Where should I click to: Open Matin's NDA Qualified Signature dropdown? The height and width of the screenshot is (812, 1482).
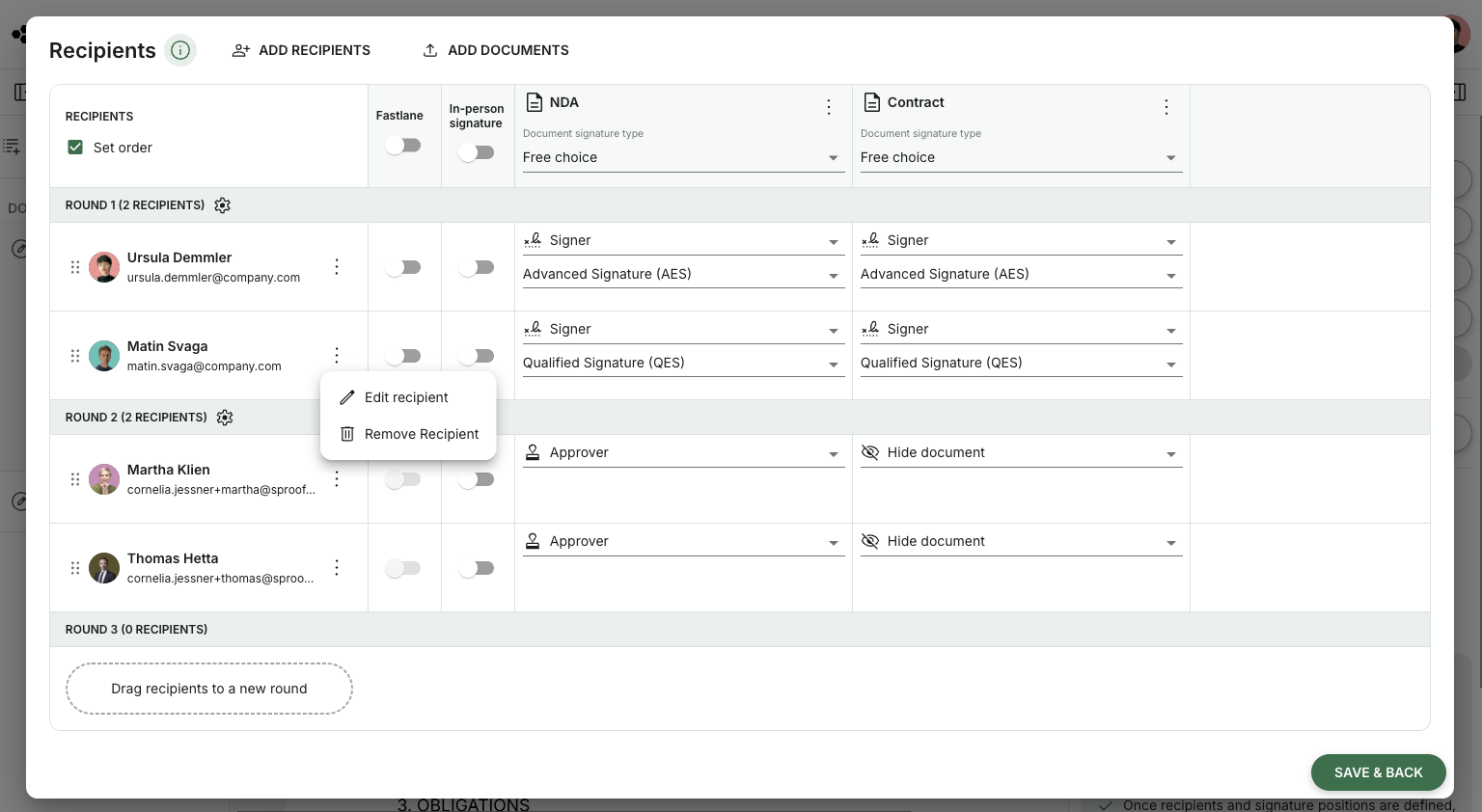coord(683,364)
